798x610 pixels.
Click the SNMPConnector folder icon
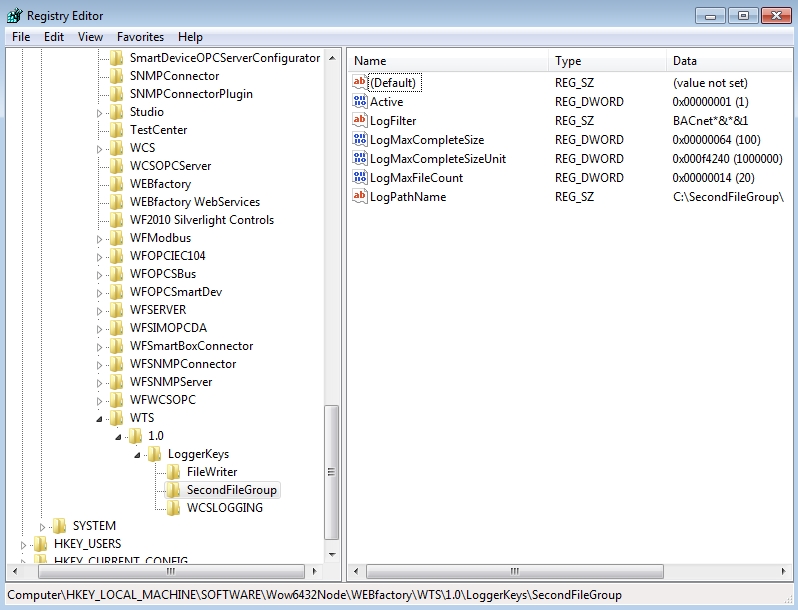117,76
